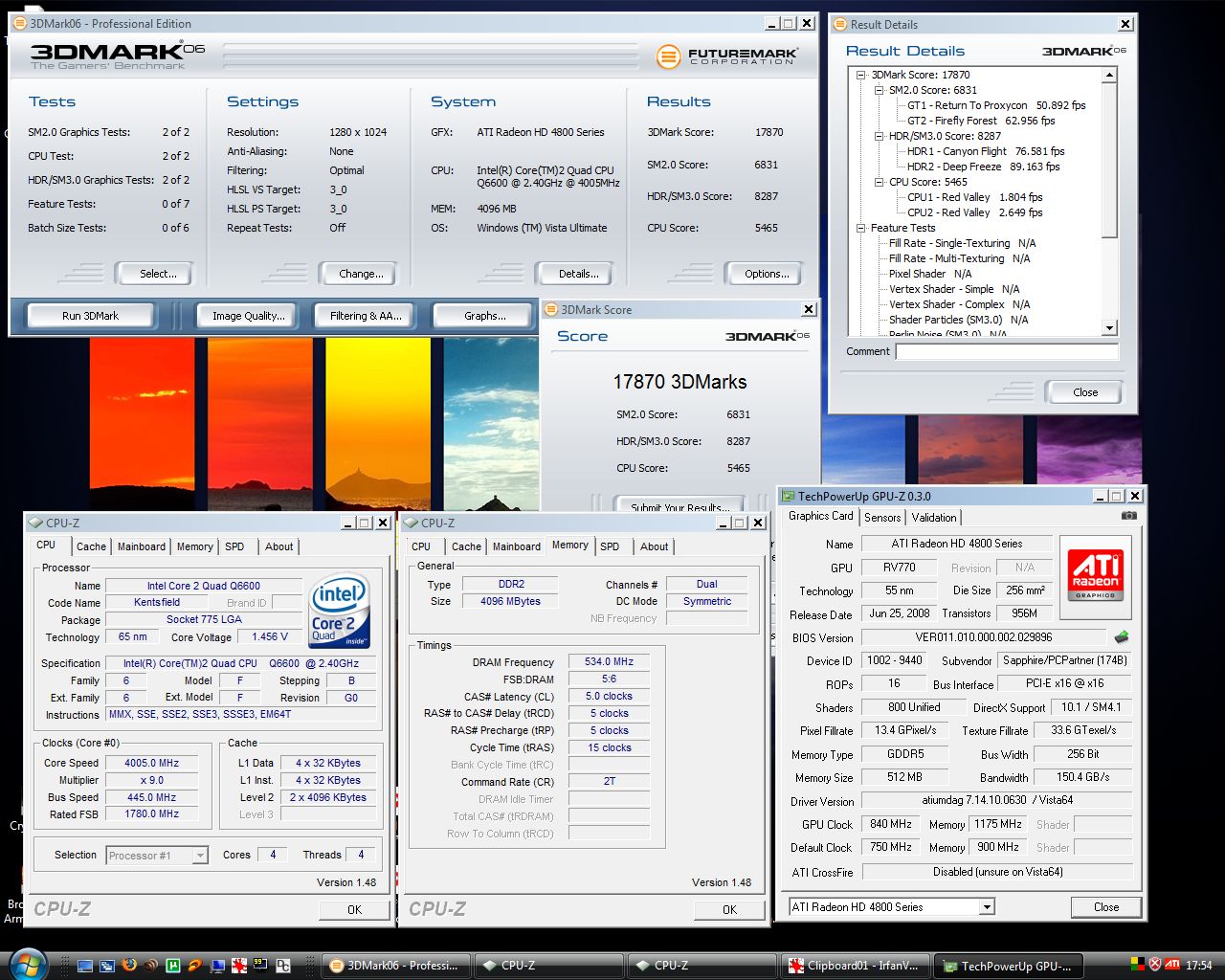Select GT1 - Return To Proxycon result

[996, 105]
